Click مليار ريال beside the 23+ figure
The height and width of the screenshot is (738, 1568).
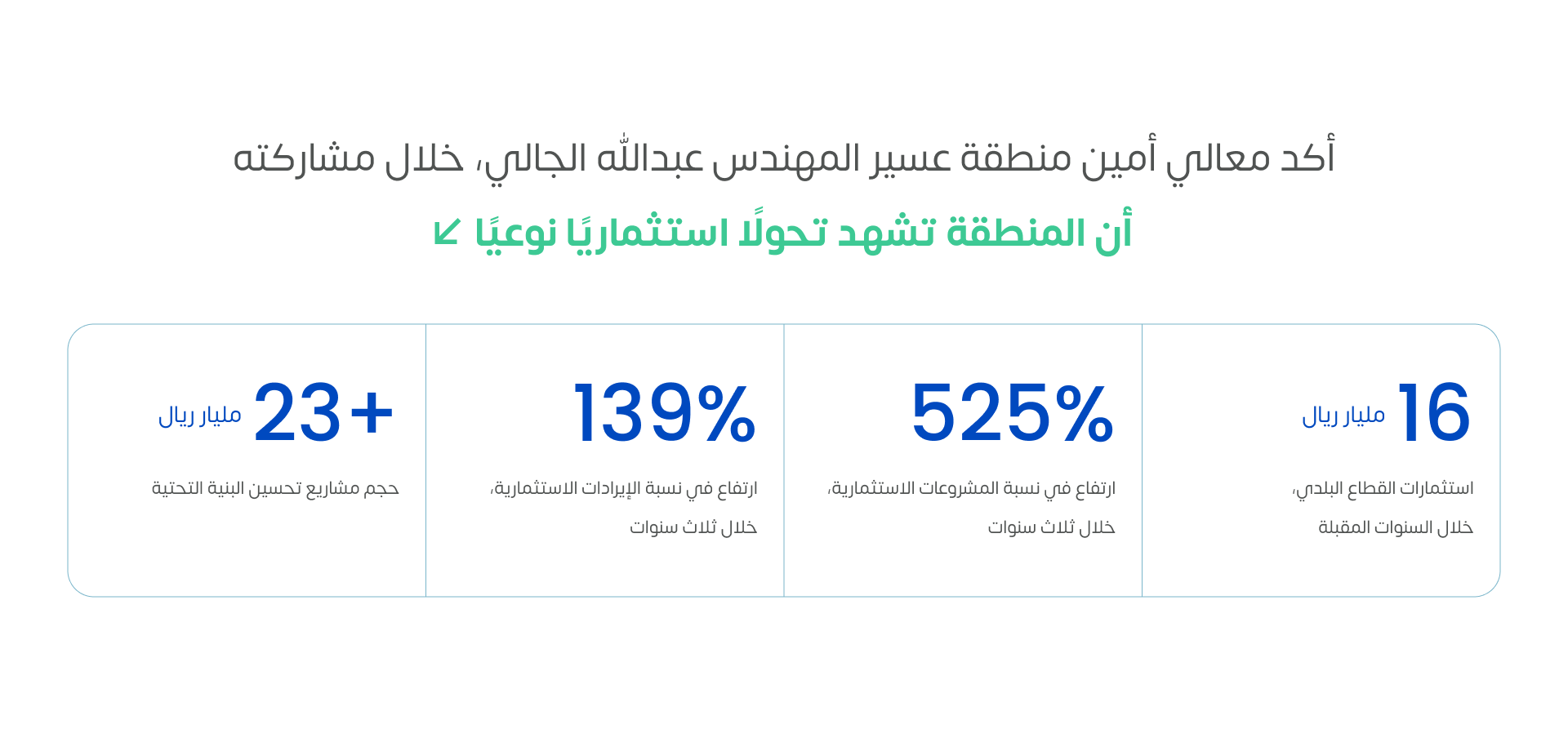200,416
